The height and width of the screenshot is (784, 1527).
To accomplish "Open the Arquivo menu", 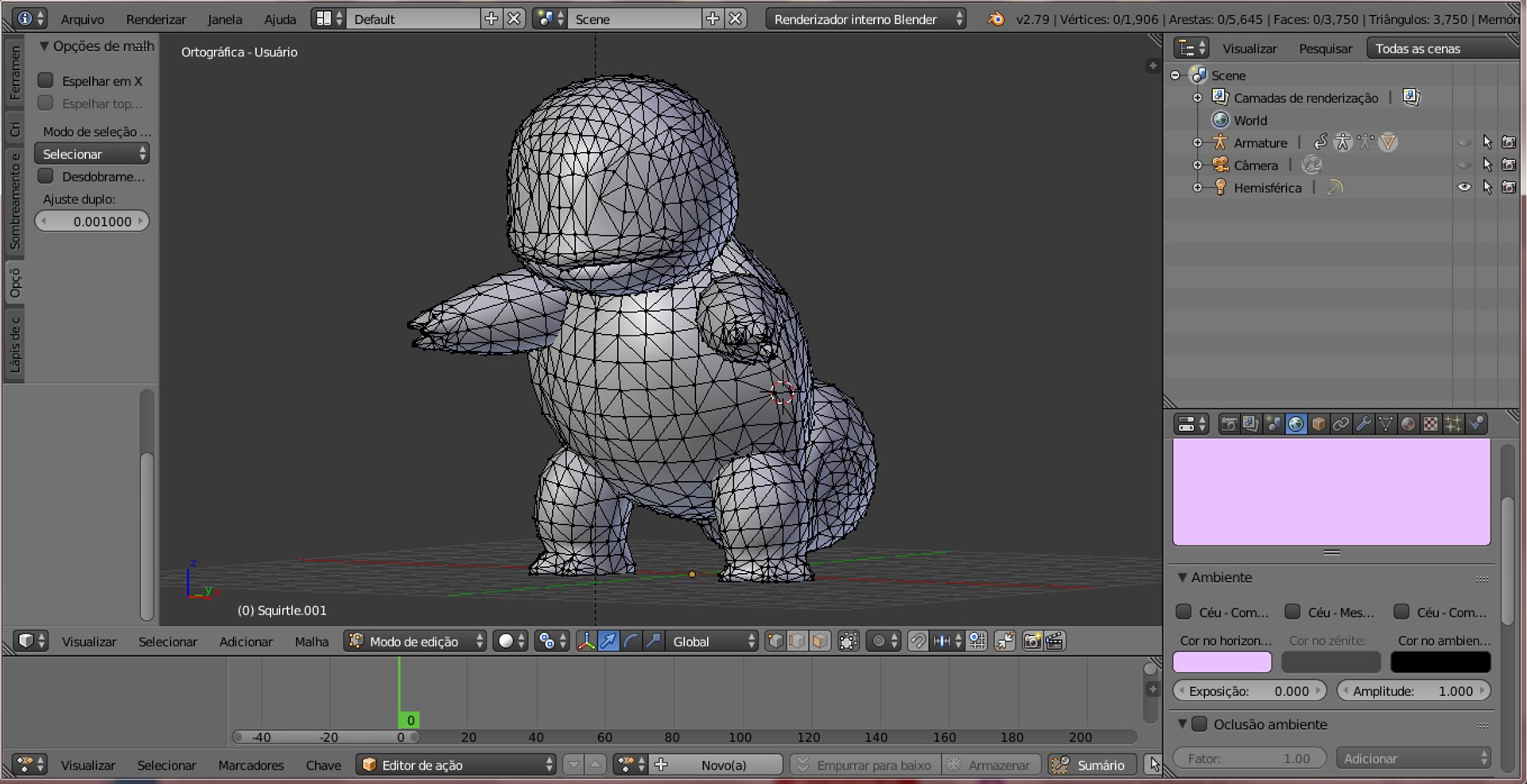I will [x=82, y=19].
